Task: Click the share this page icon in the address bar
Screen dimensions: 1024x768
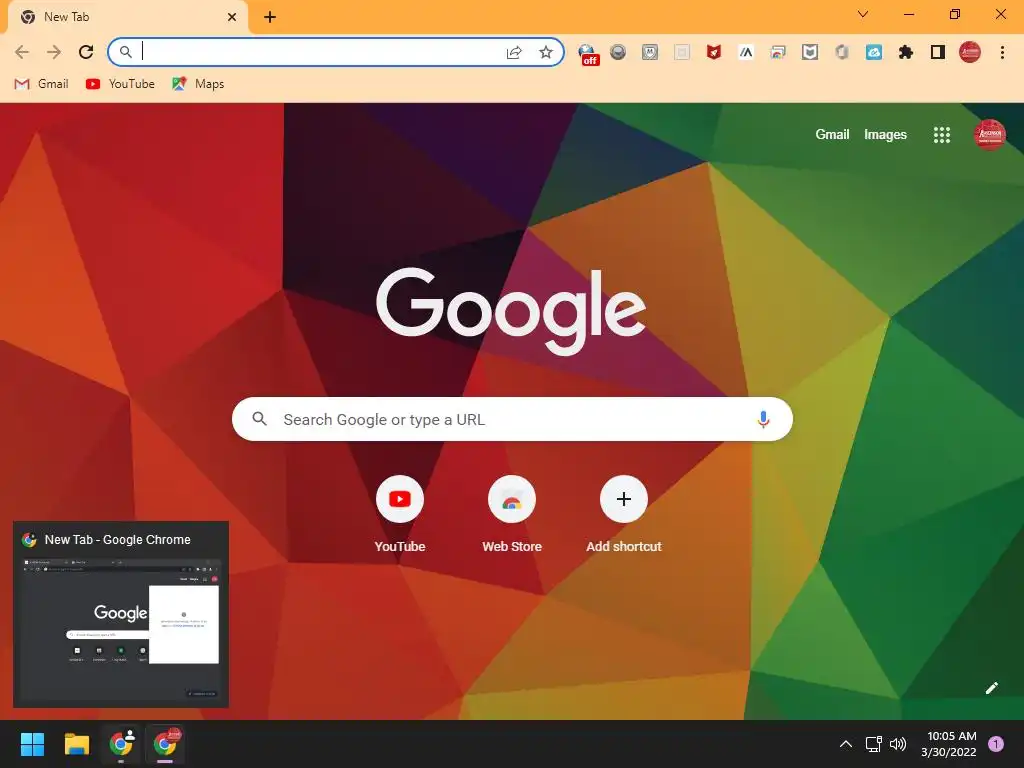Action: pos(514,52)
